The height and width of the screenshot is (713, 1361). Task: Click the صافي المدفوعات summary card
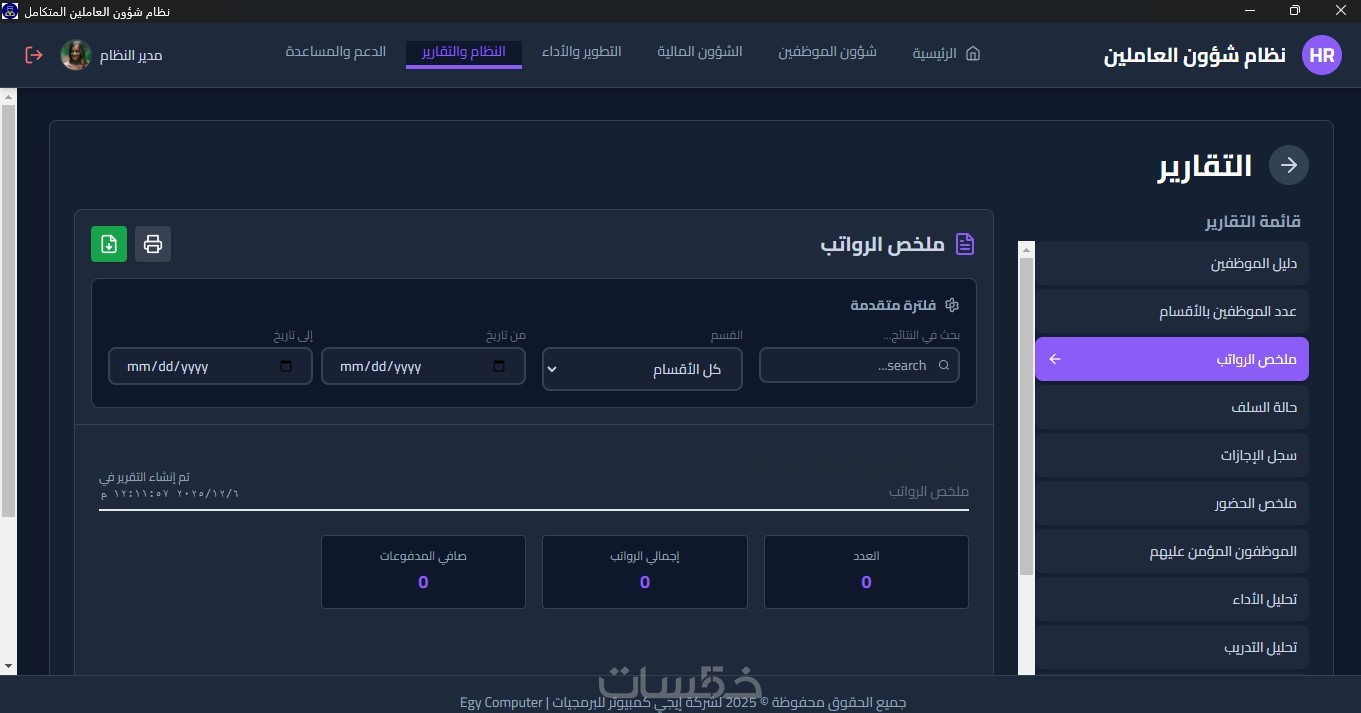[x=423, y=572]
